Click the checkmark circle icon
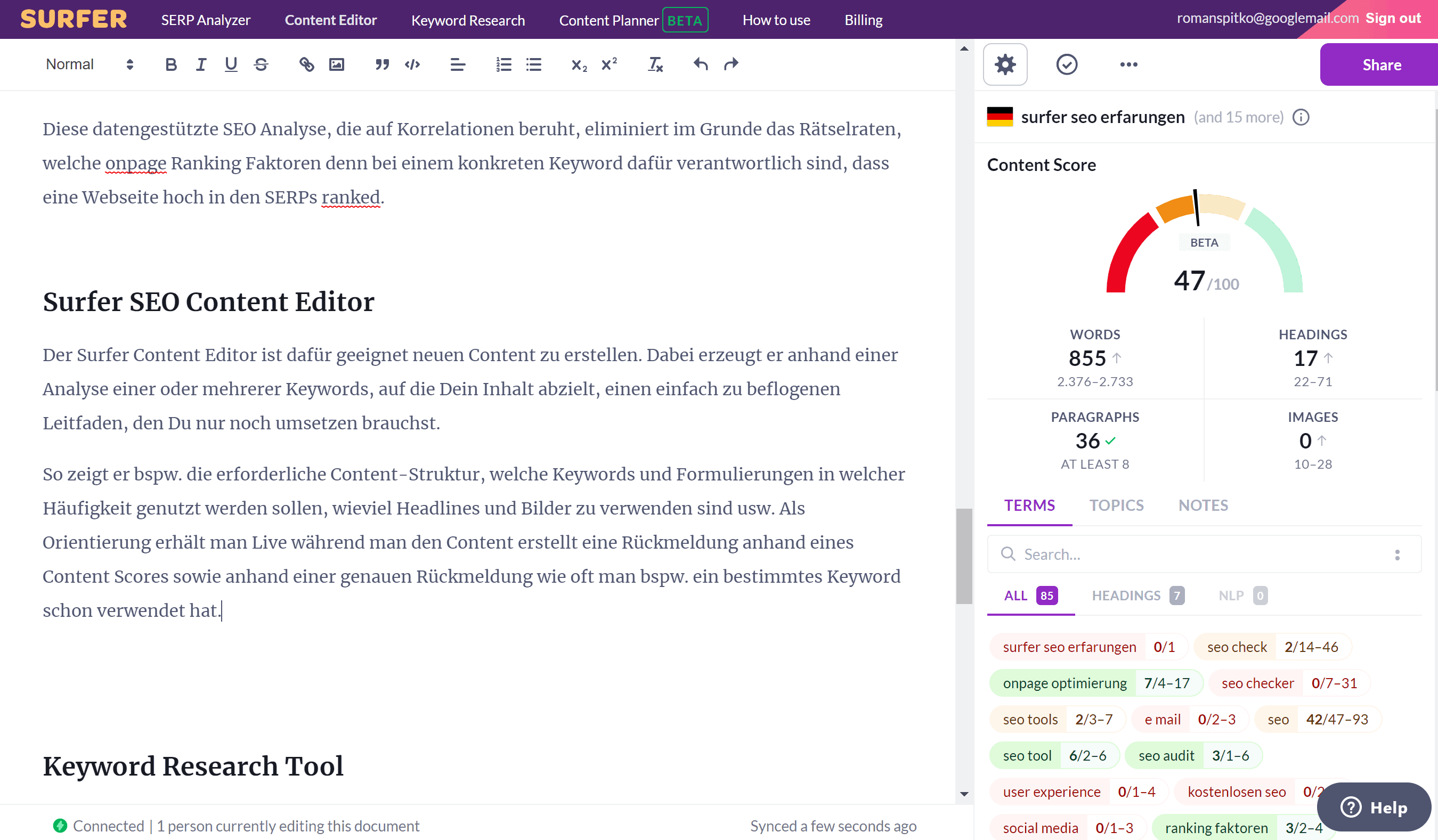The height and width of the screenshot is (840, 1438). 1067,64
